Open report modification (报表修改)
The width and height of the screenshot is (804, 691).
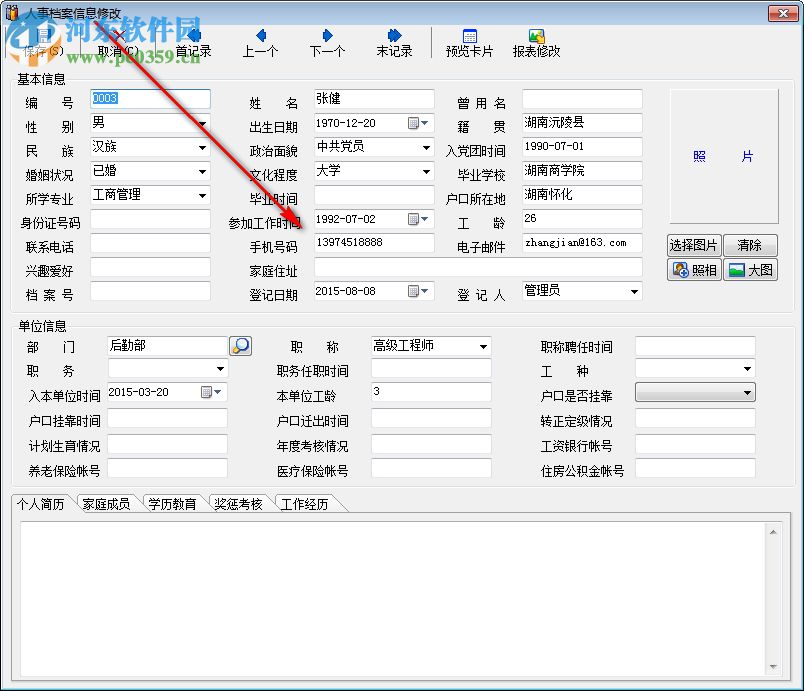pyautogui.click(x=536, y=43)
